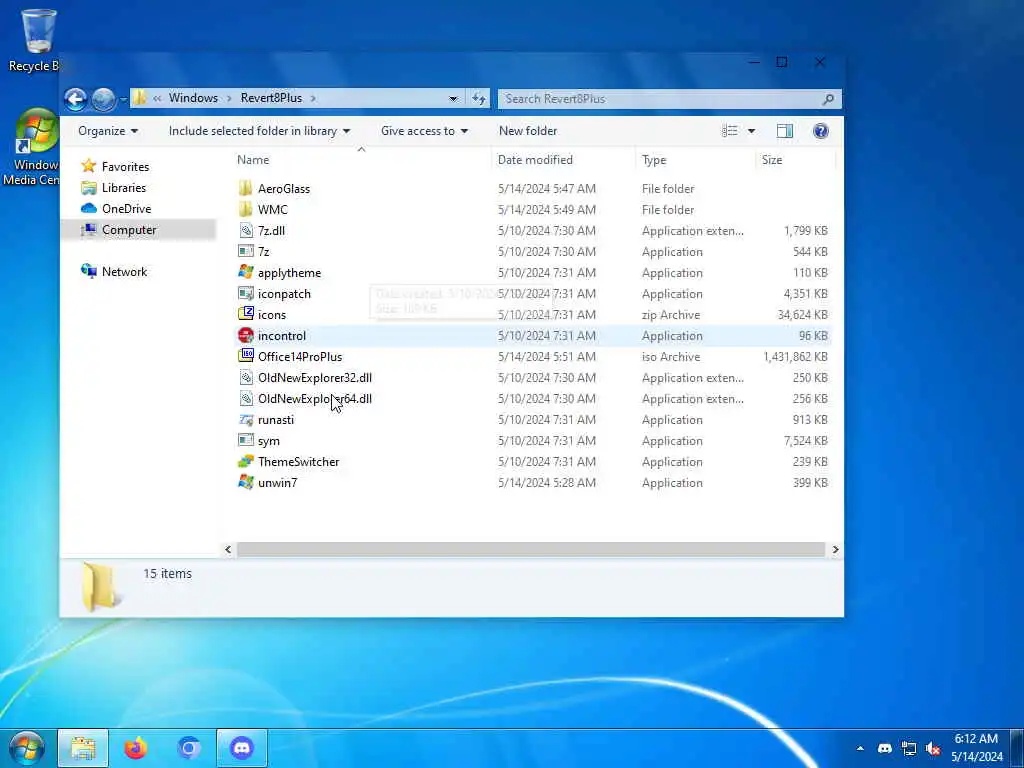Select the iconpatch application icon
This screenshot has width=1024, height=768.
(246, 294)
